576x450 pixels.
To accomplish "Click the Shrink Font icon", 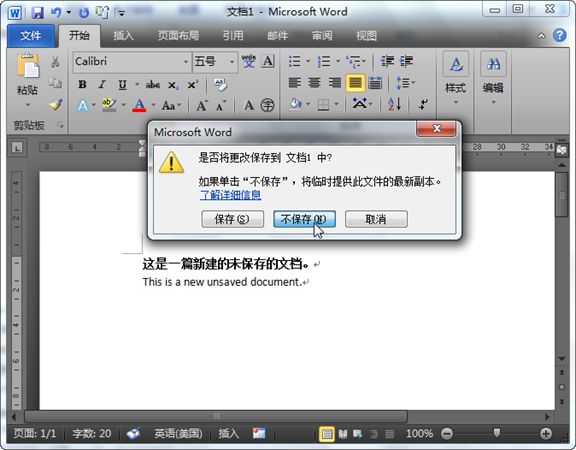I will (x=221, y=106).
